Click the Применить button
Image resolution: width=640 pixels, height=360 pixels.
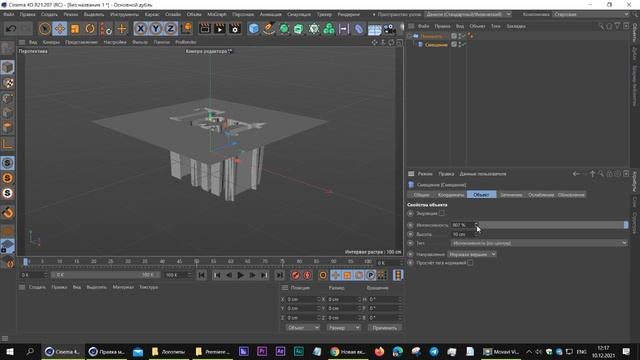coord(384,327)
